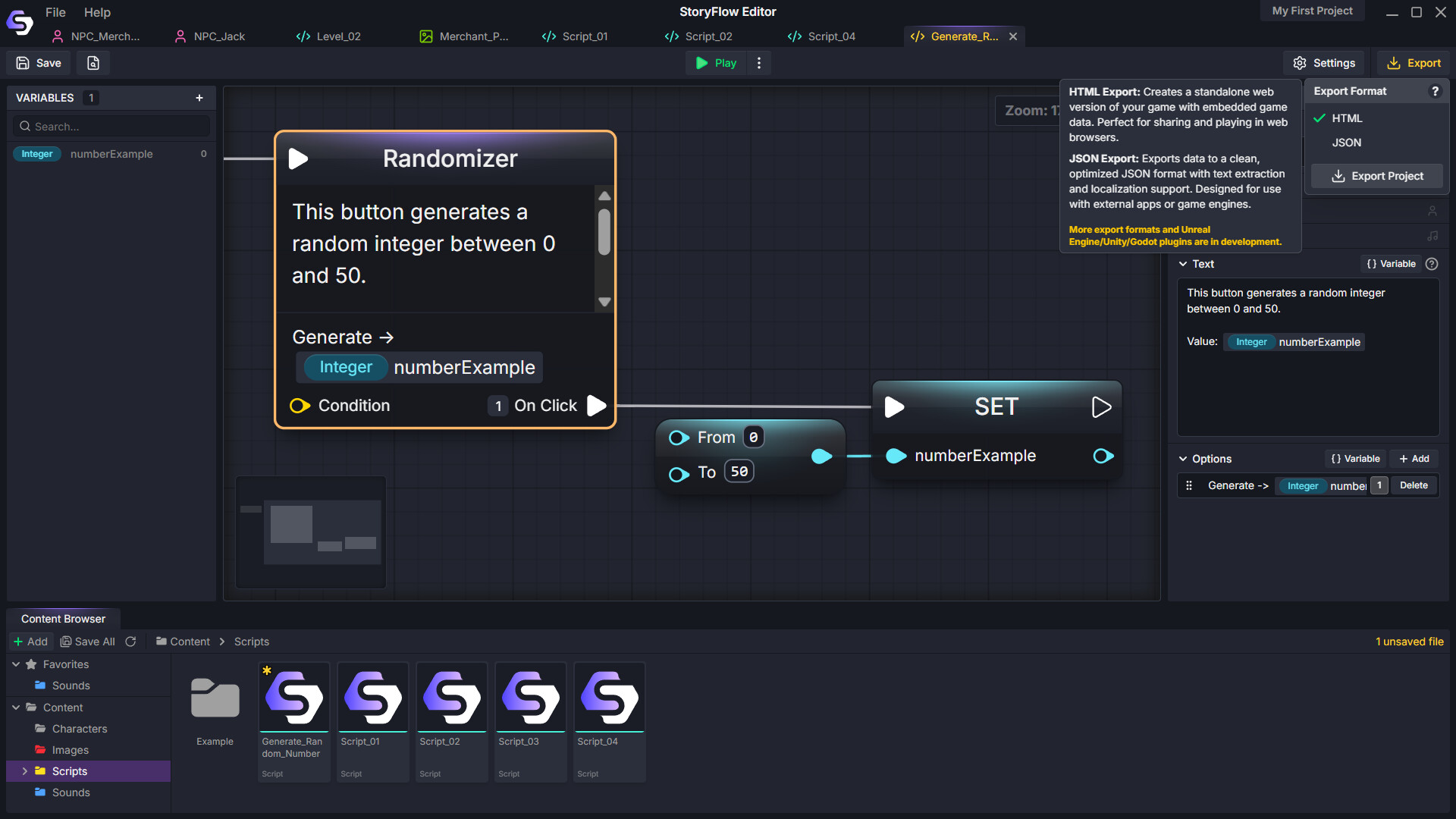Viewport: 1456px width, 819px height.
Task: Click the character panel icon on the right sidebar
Action: 1432,211
